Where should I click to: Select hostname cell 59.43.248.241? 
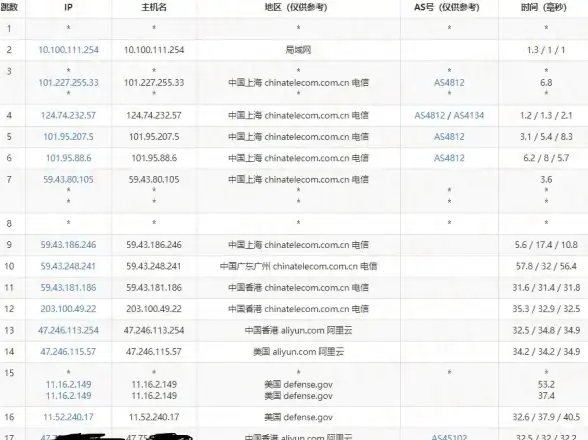154,266
